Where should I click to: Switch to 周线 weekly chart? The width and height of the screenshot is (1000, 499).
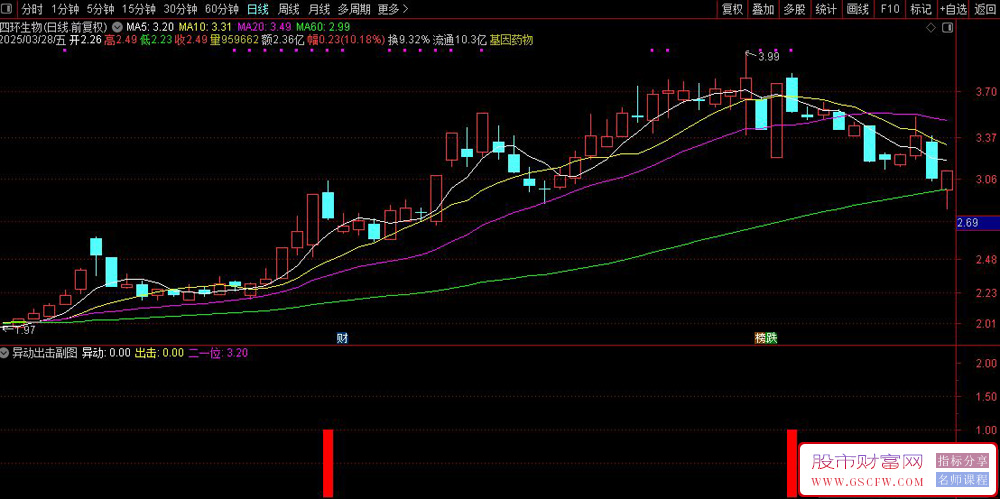(289, 9)
